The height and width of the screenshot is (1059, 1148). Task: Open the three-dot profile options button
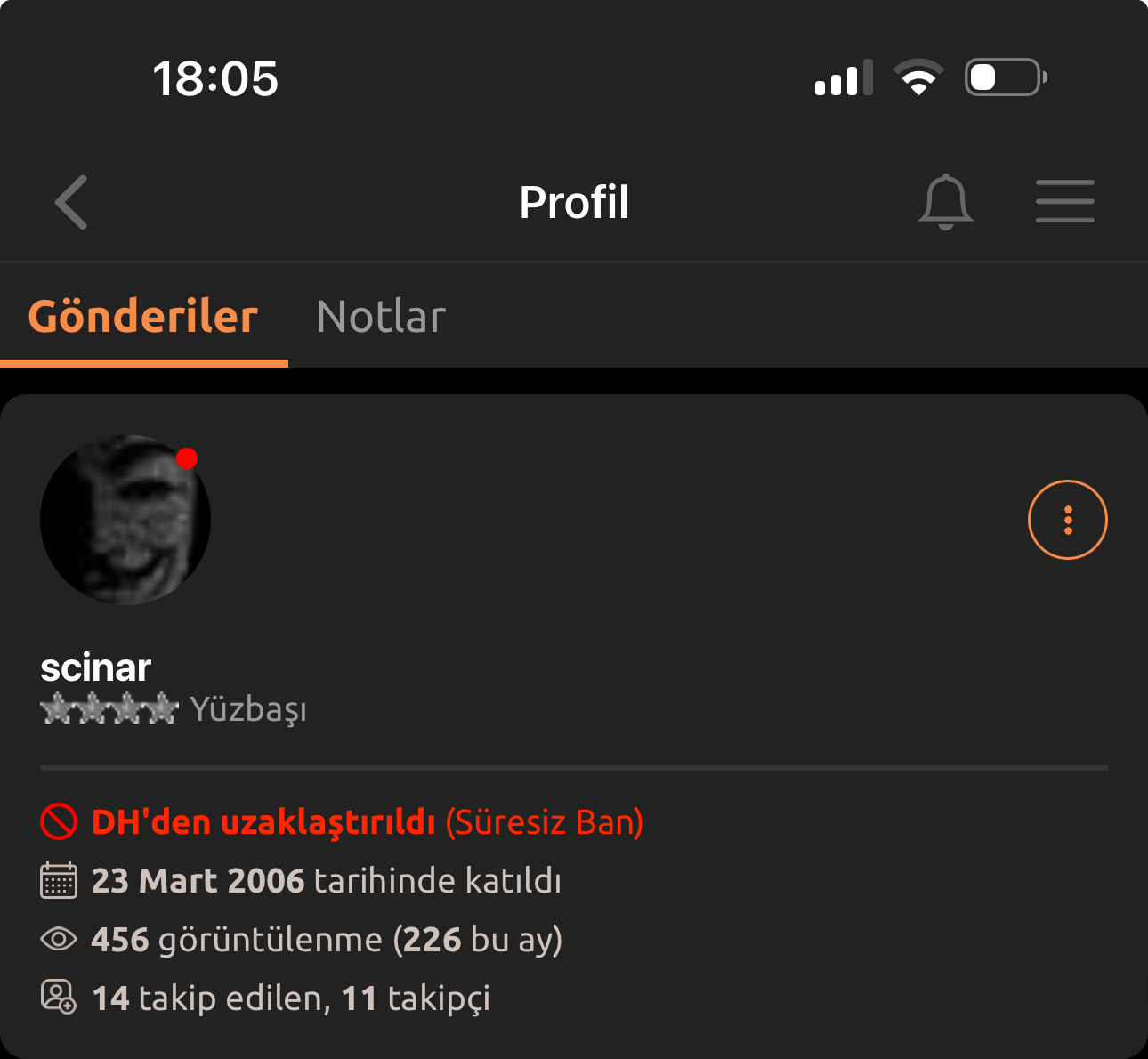1068,520
